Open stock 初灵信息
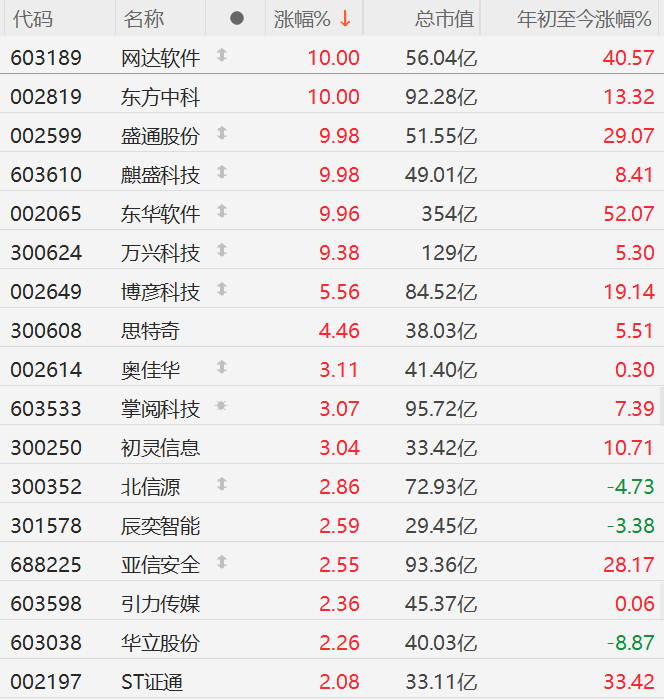Image resolution: width=664 pixels, height=700 pixels. 160,448
